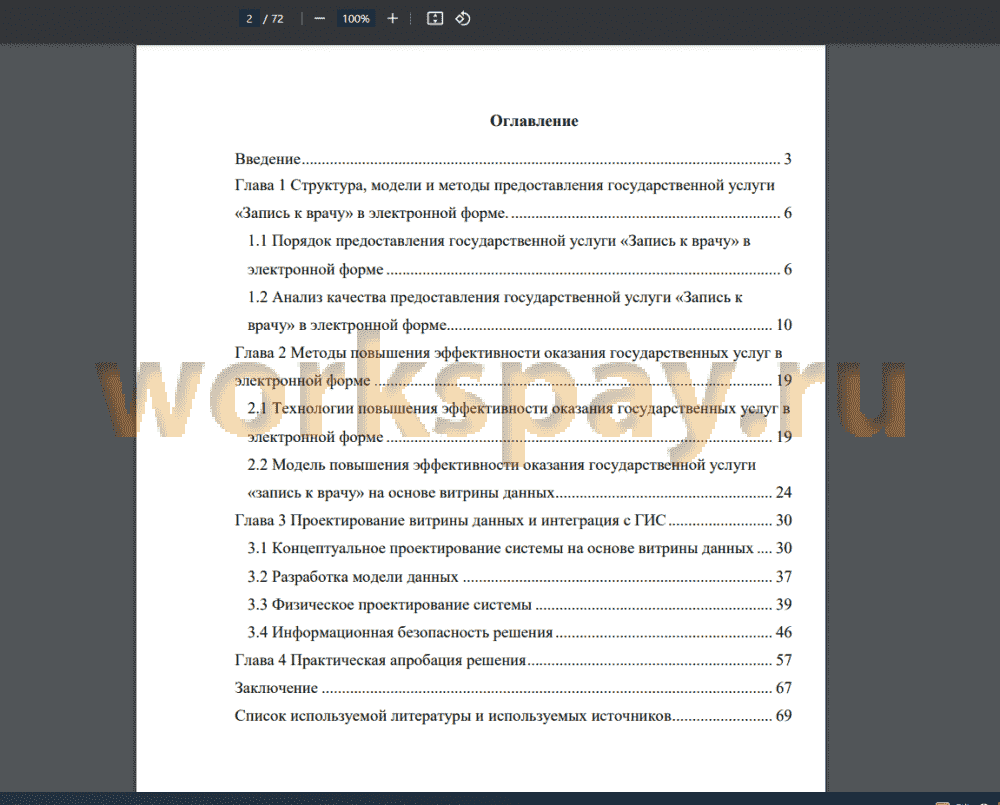
Task: Open 'Список используемой литературы' entry
Action: point(513,716)
